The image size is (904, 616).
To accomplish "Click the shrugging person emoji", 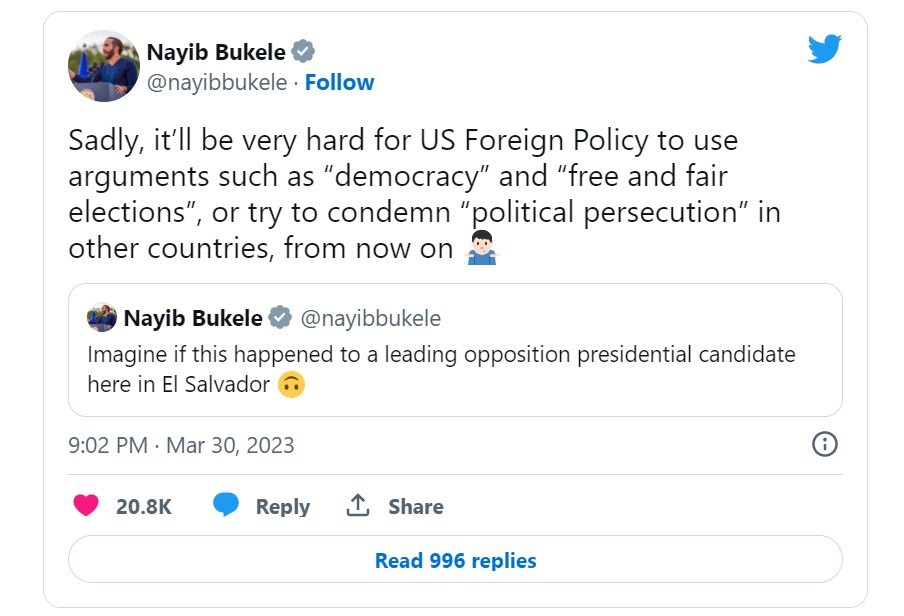I will [481, 247].
